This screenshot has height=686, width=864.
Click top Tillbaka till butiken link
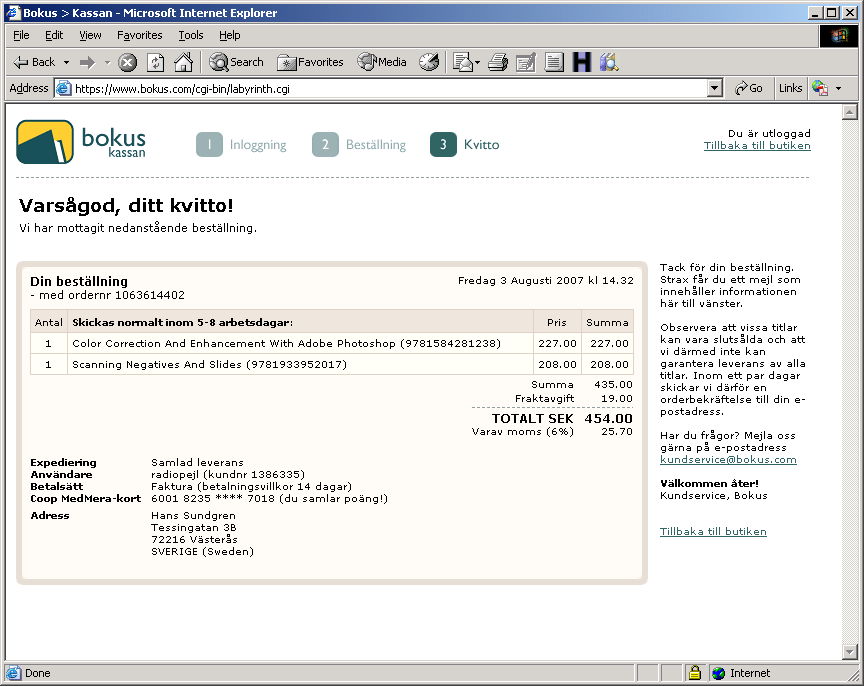(x=757, y=145)
